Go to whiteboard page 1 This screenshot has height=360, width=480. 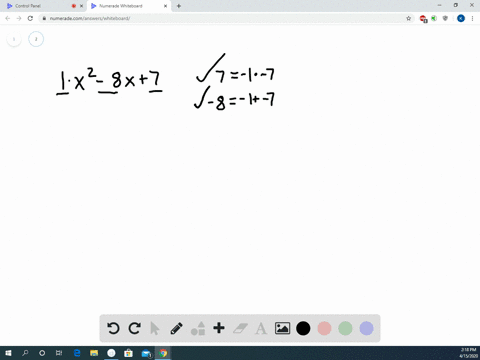pyautogui.click(x=14, y=39)
